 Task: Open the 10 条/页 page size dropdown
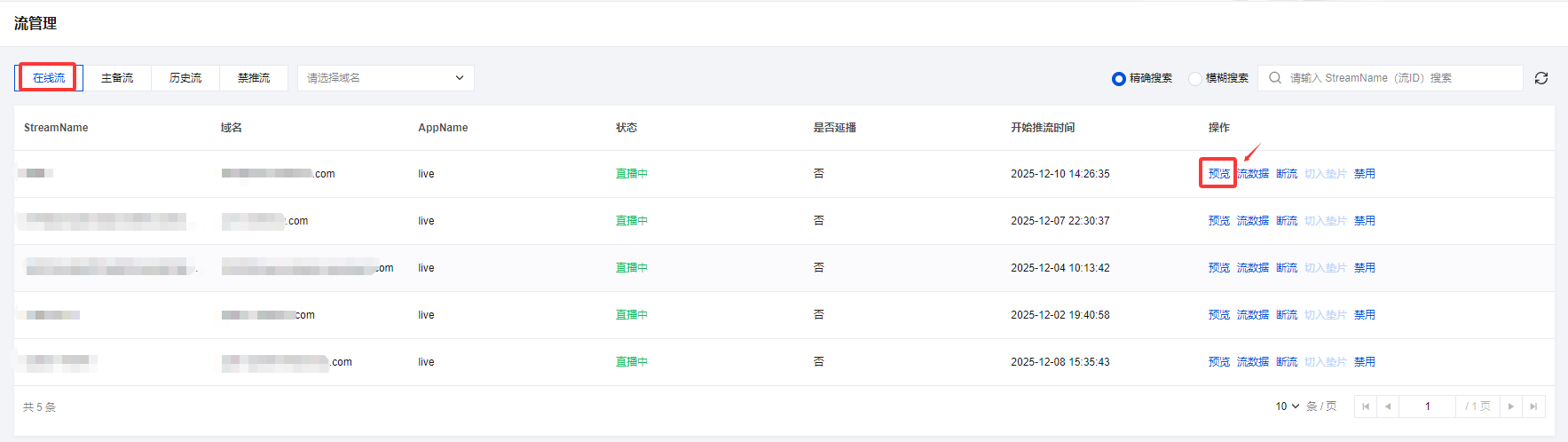click(x=1287, y=406)
